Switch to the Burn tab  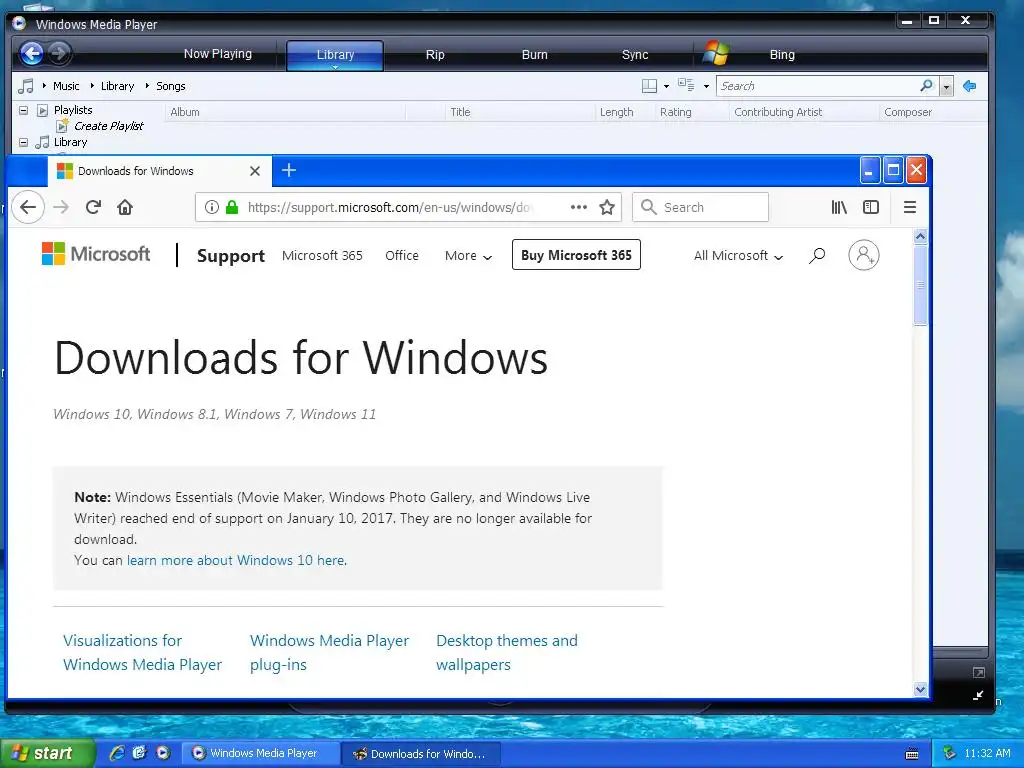(x=534, y=55)
